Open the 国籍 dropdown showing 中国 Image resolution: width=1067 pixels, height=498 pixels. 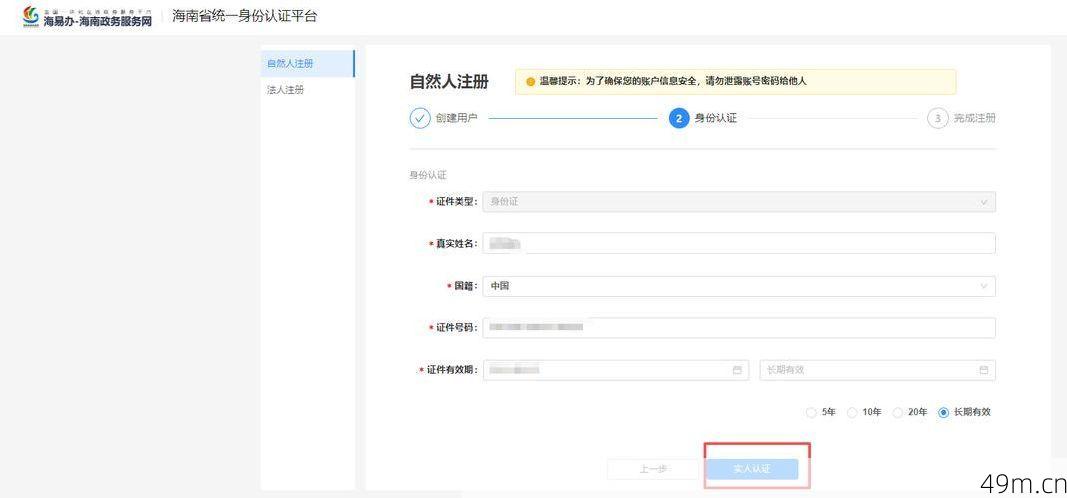pyautogui.click(x=739, y=286)
